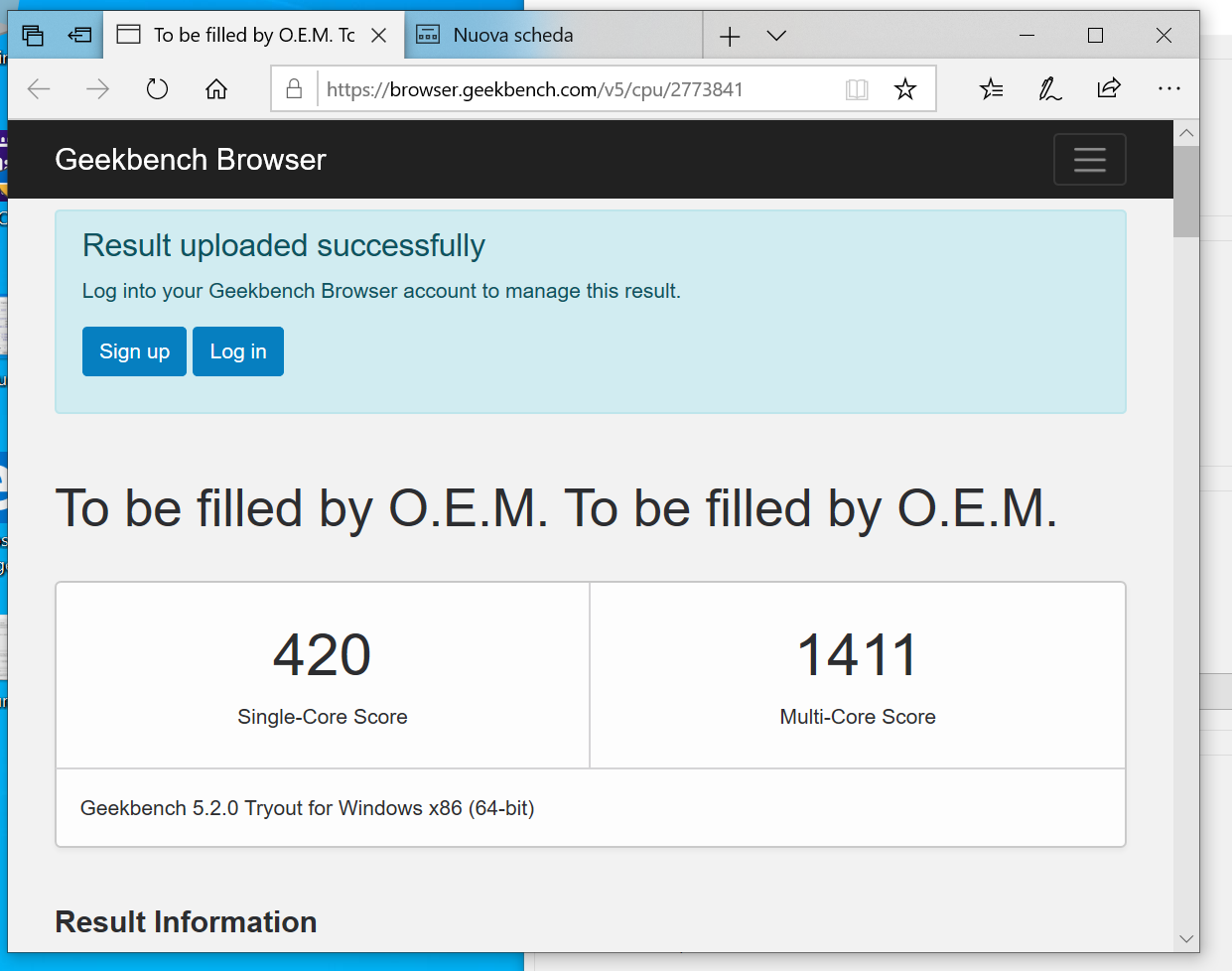The image size is (1232, 971).
Task: Open the Geekbench Browser home link
Action: click(x=191, y=160)
